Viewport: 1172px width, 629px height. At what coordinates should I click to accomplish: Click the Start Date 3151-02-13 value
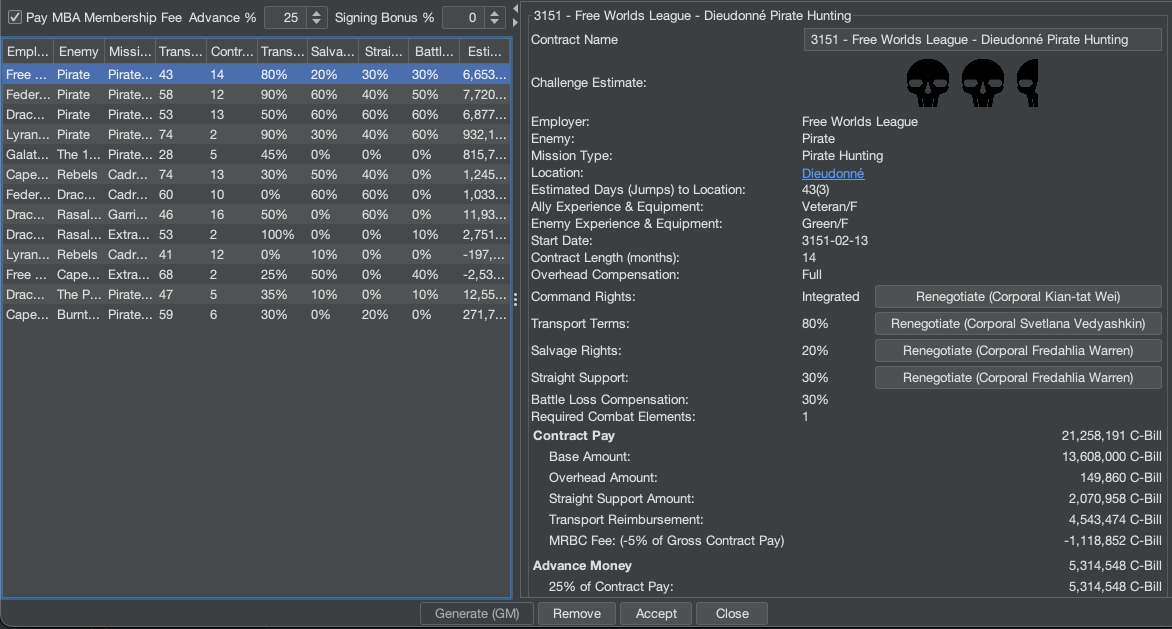[834, 241]
